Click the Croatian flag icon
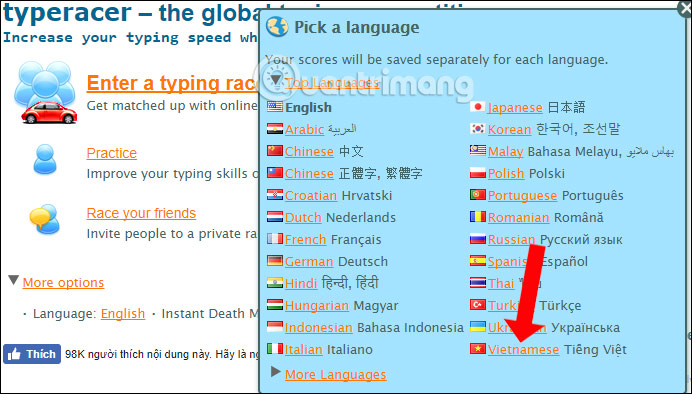The image size is (692, 394). [x=275, y=195]
